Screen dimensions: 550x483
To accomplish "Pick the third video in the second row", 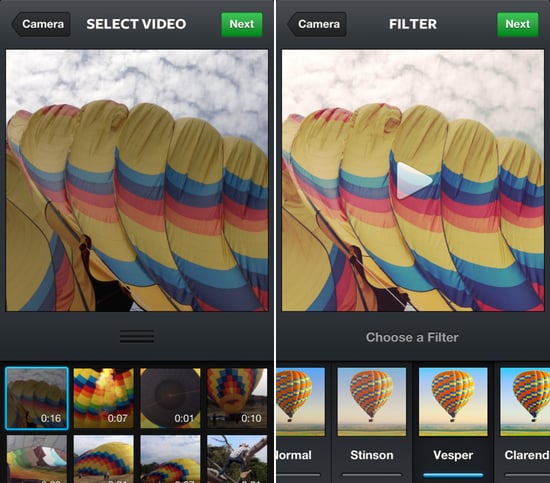I will tap(170, 459).
